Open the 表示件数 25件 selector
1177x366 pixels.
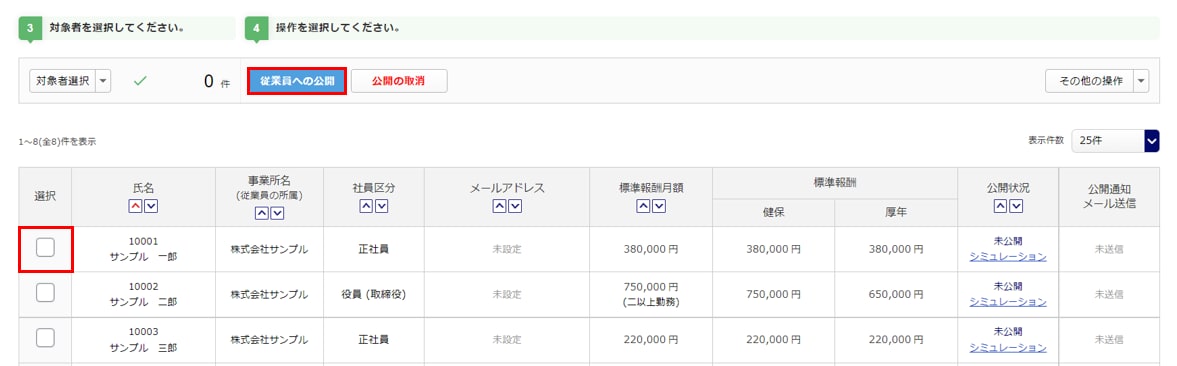point(1115,140)
